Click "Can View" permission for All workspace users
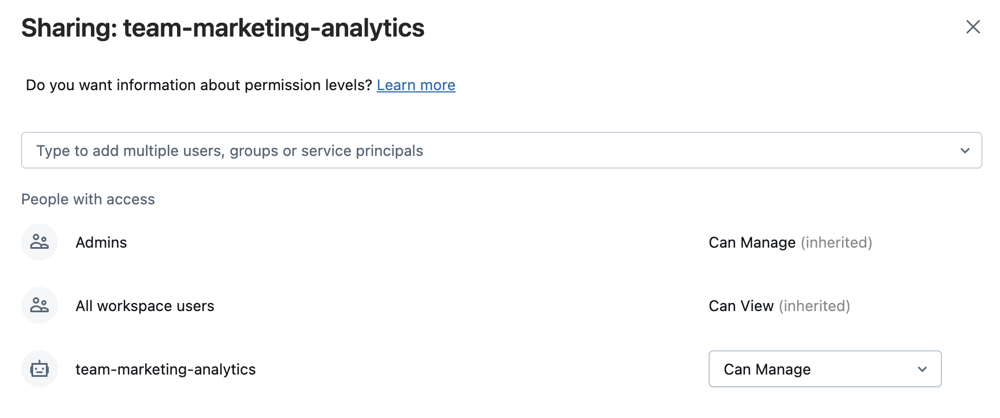 741,306
